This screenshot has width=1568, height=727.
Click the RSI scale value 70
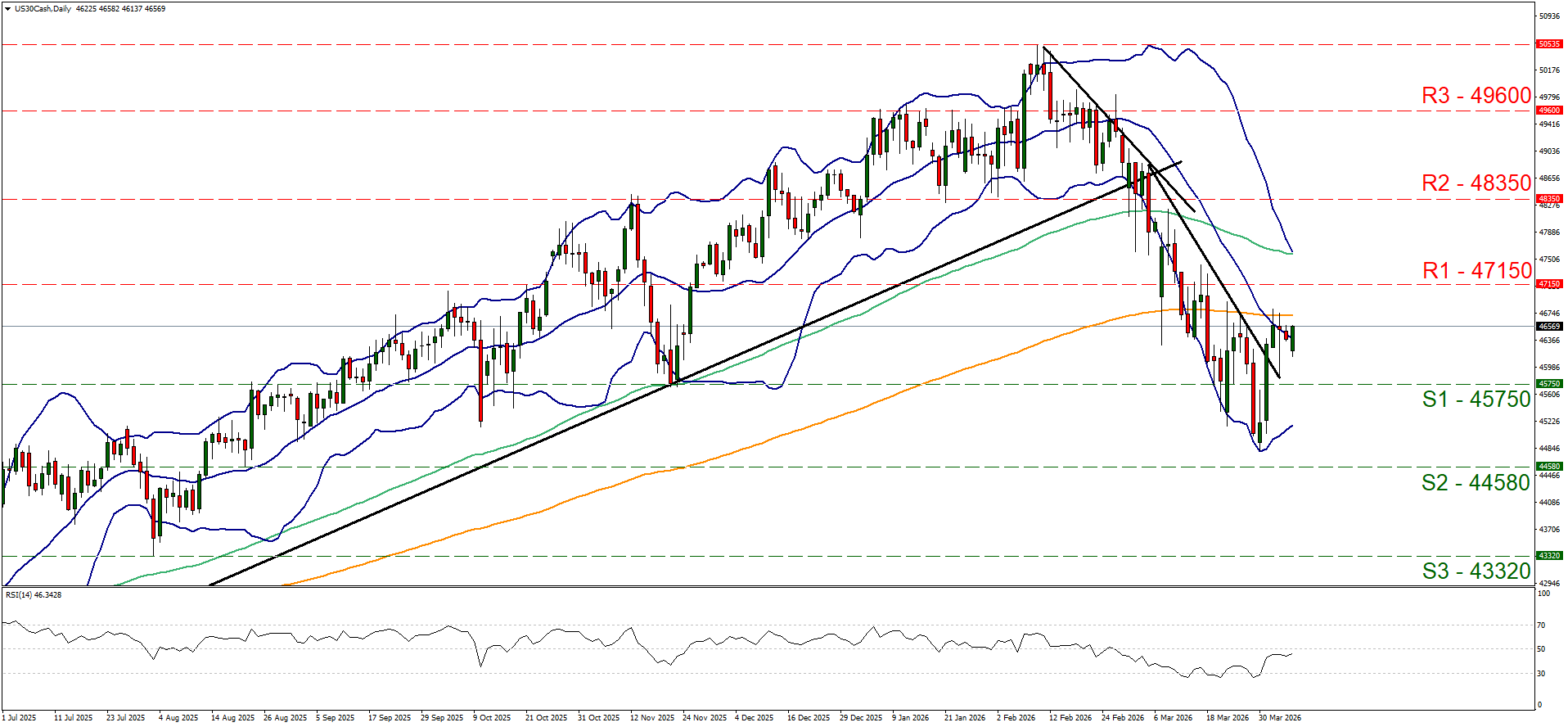point(1541,625)
